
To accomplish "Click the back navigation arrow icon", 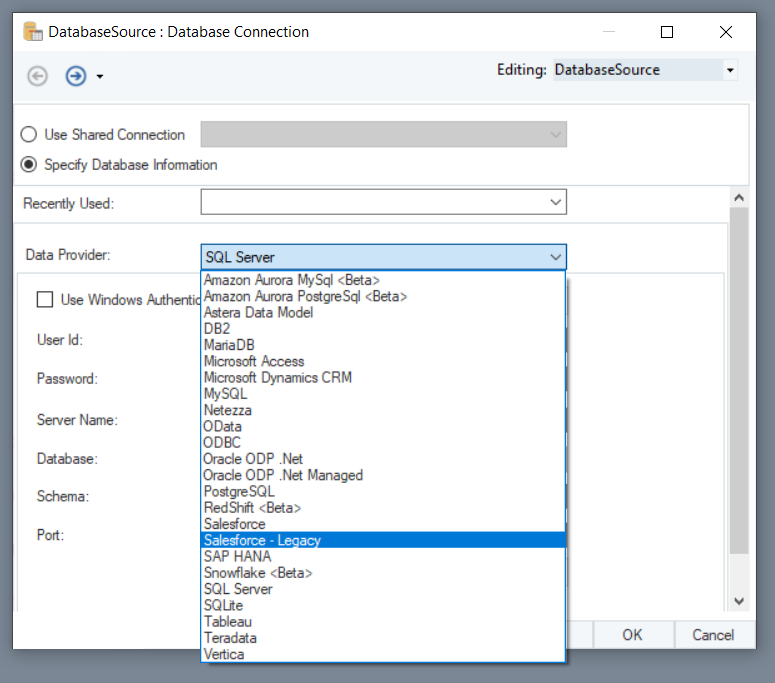I will 38,76.
